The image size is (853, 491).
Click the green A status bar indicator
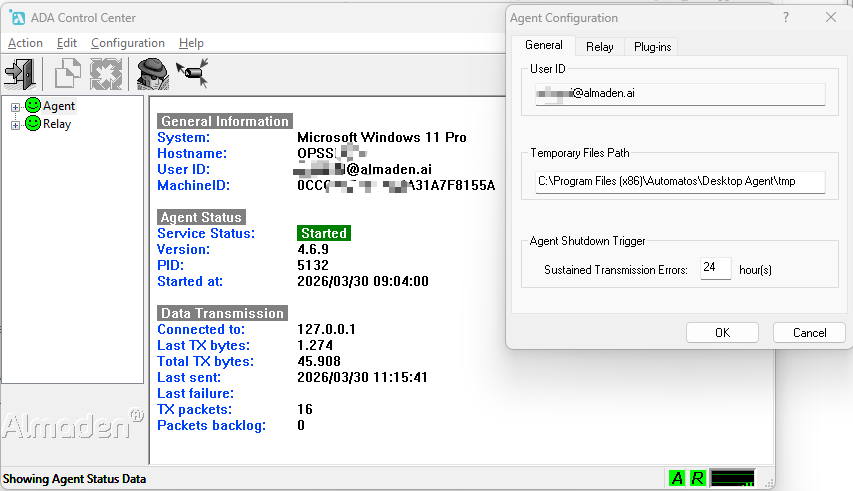[x=677, y=478]
